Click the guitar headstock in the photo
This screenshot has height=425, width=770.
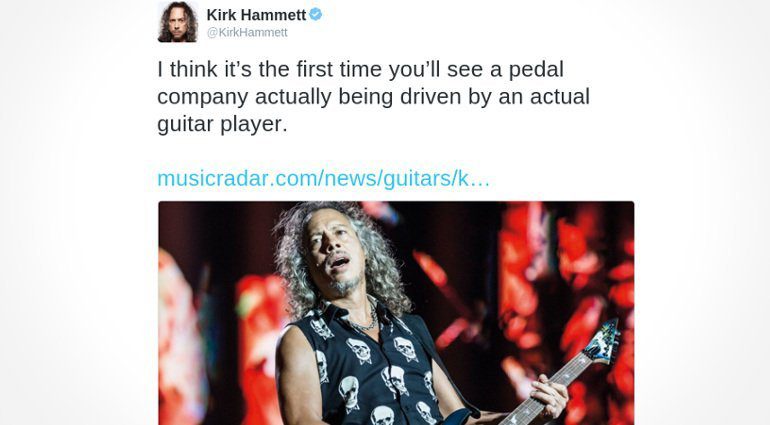602,341
